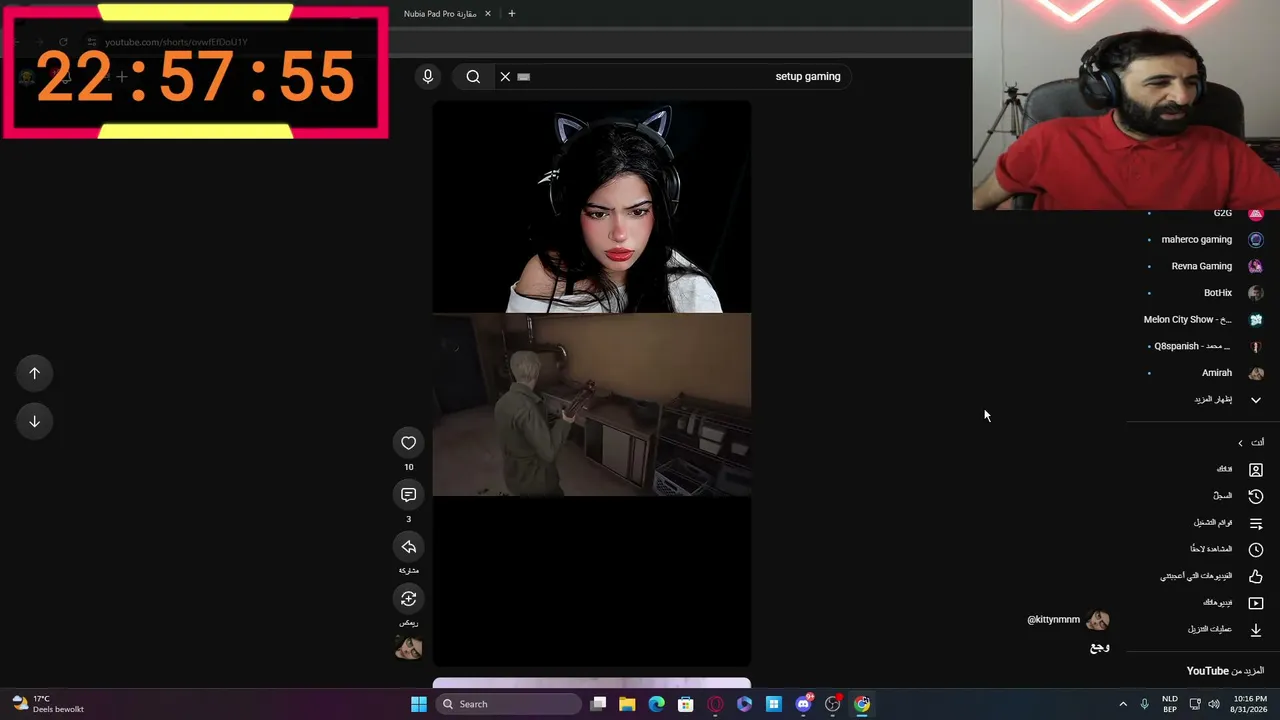
Task: Expand the 'You' section chevron
Action: (1240, 443)
